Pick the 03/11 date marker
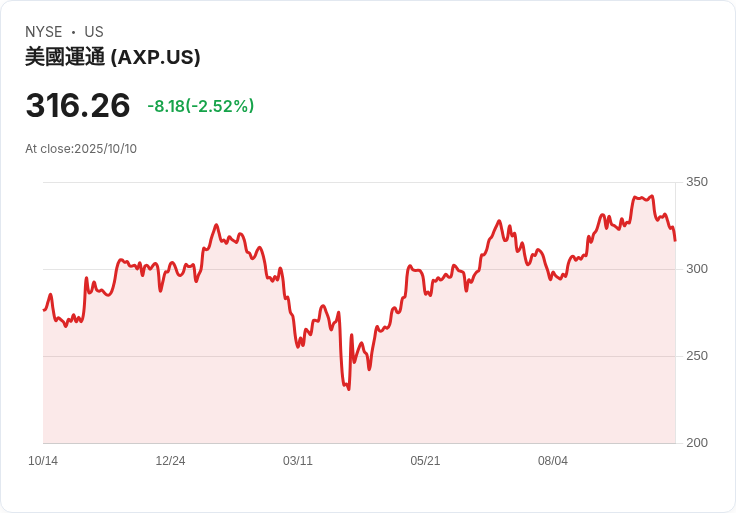The image size is (736, 513). [x=298, y=461]
